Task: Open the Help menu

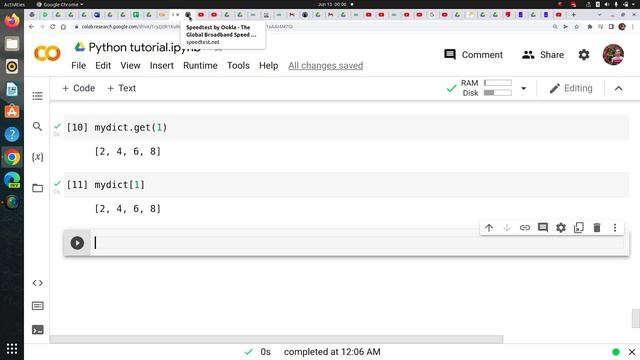Action: tap(269, 66)
